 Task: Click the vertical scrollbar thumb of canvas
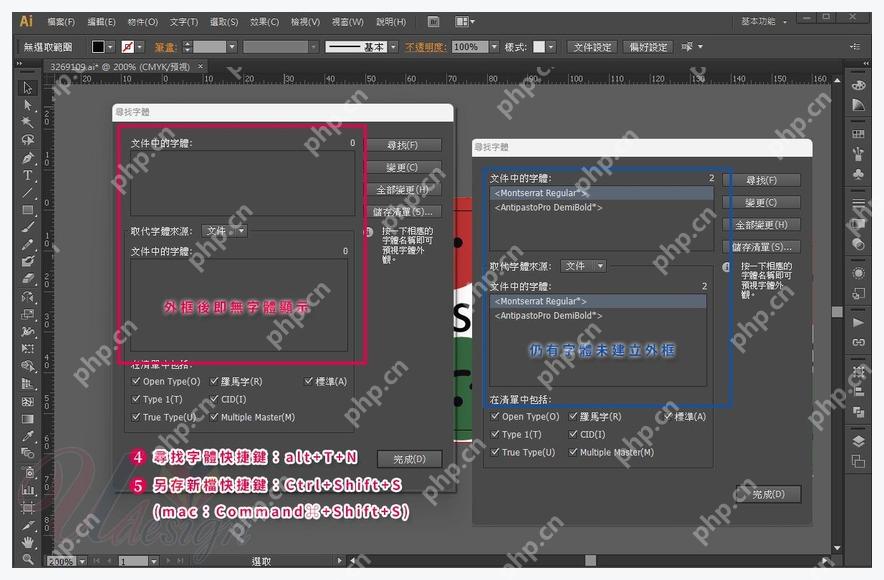click(837, 312)
